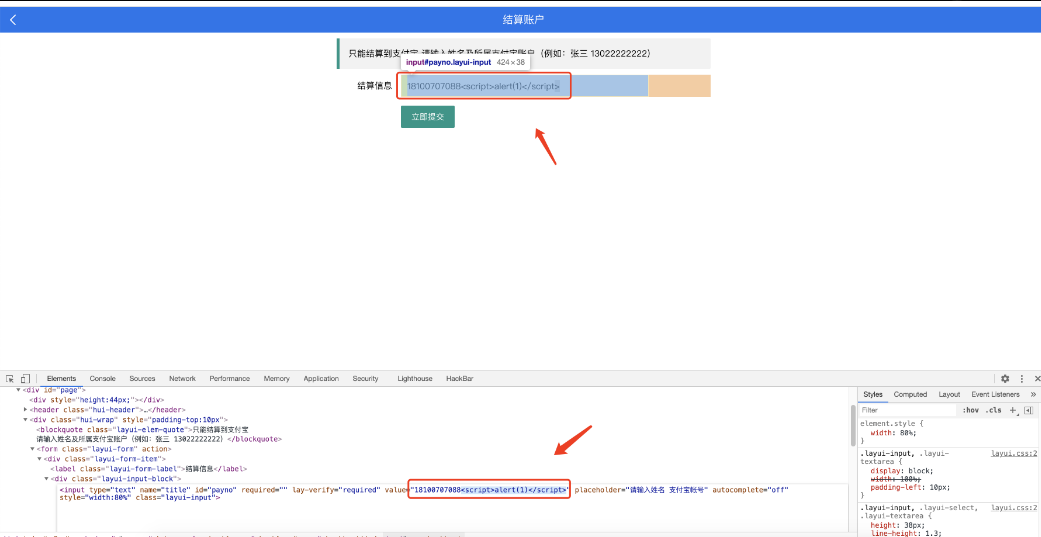
Task: Expand the header hui-header node
Action: (x=25, y=410)
